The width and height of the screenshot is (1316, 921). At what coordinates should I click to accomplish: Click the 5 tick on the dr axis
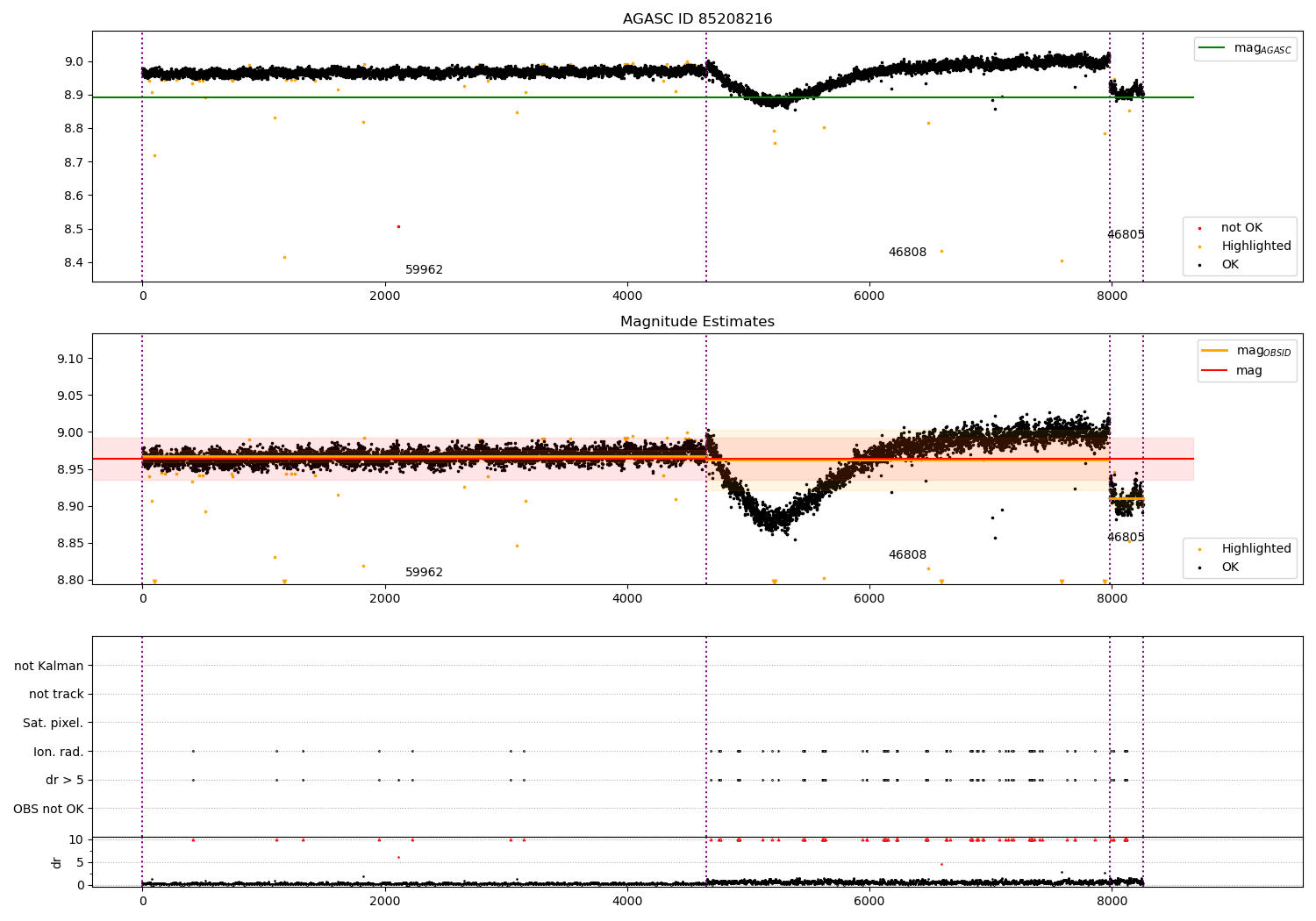click(x=81, y=862)
